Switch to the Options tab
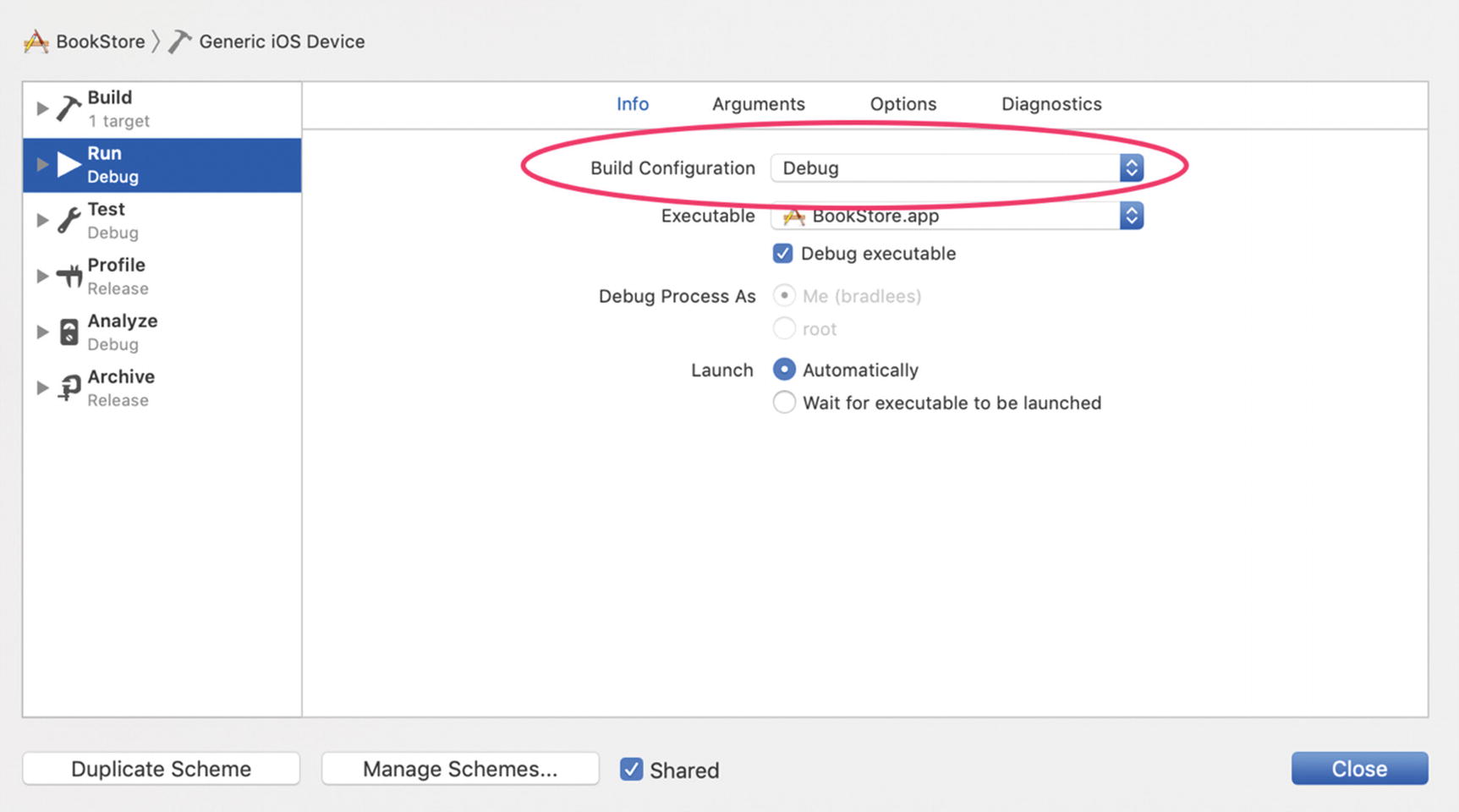This screenshot has width=1459, height=812. tap(903, 104)
